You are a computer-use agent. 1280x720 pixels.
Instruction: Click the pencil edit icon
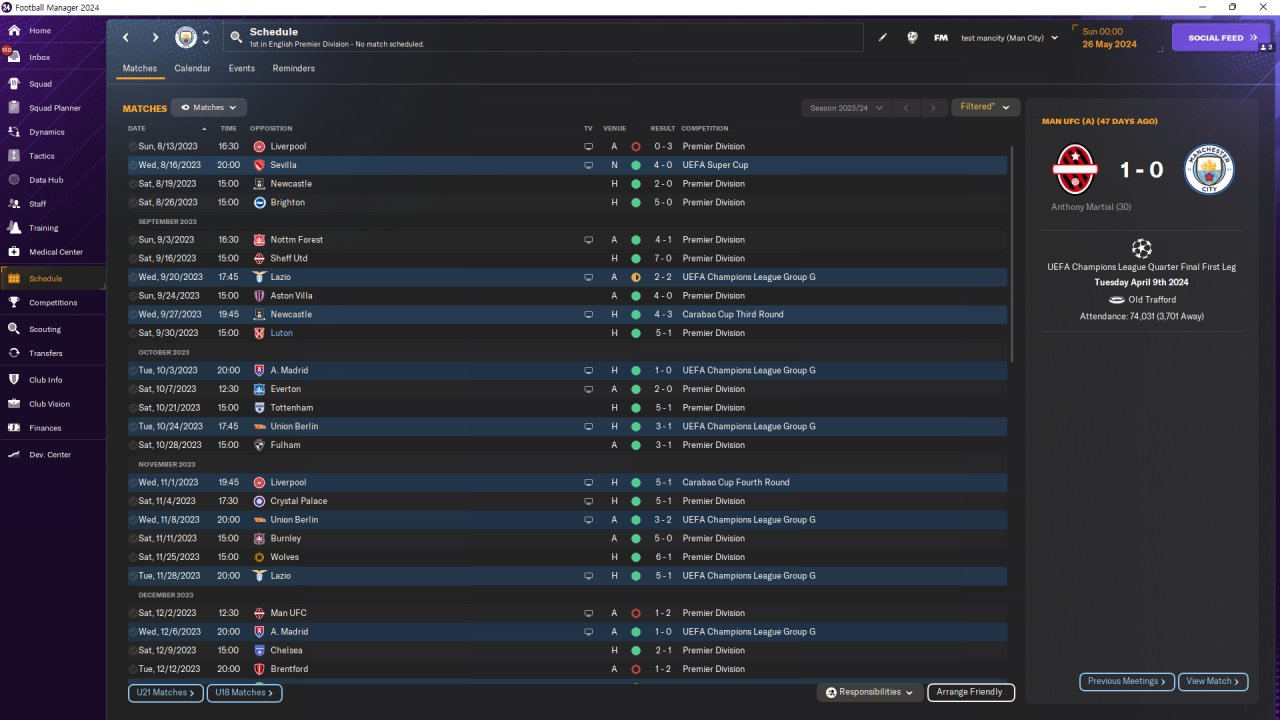[883, 38]
